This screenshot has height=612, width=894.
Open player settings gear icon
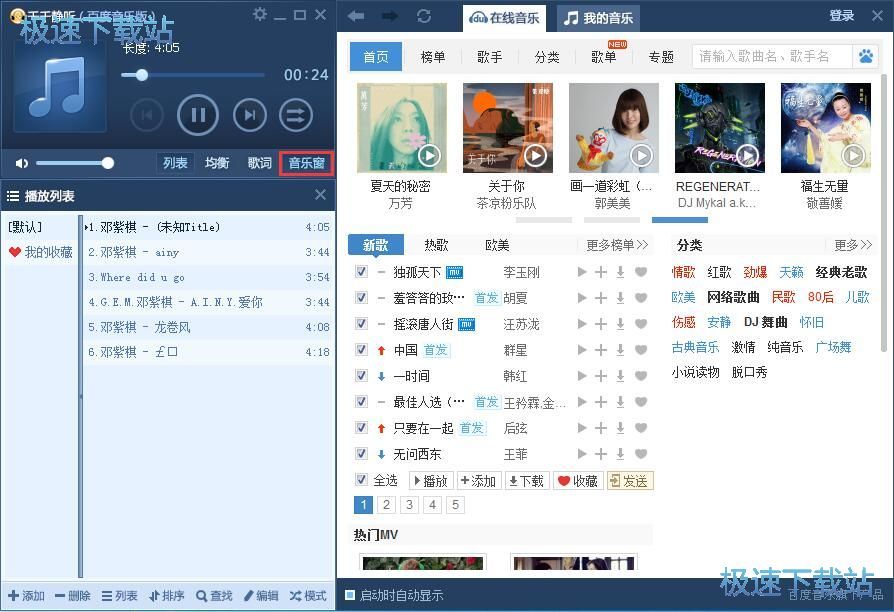click(x=260, y=14)
